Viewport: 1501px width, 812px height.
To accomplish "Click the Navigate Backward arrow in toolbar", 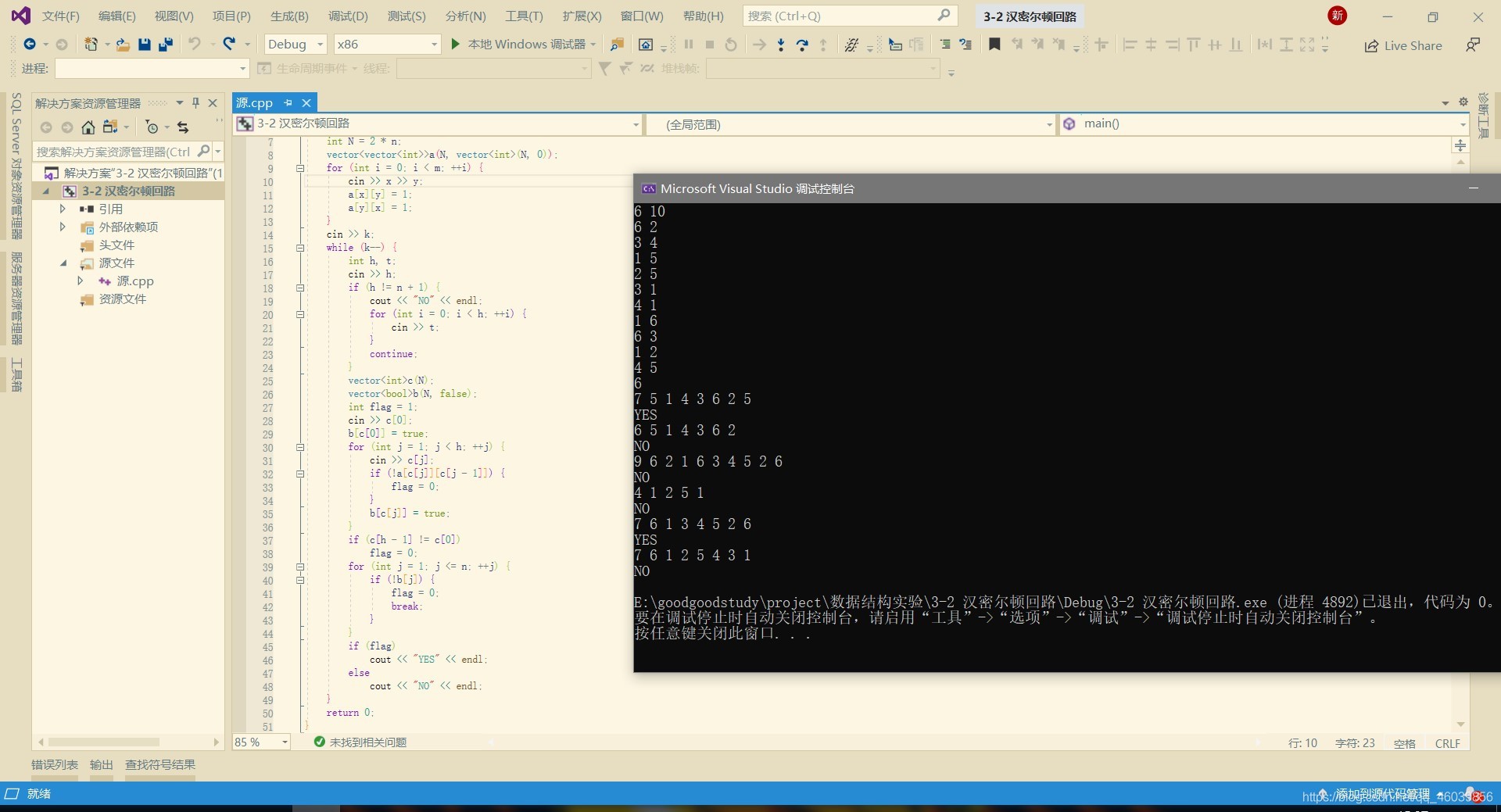I will point(30,45).
